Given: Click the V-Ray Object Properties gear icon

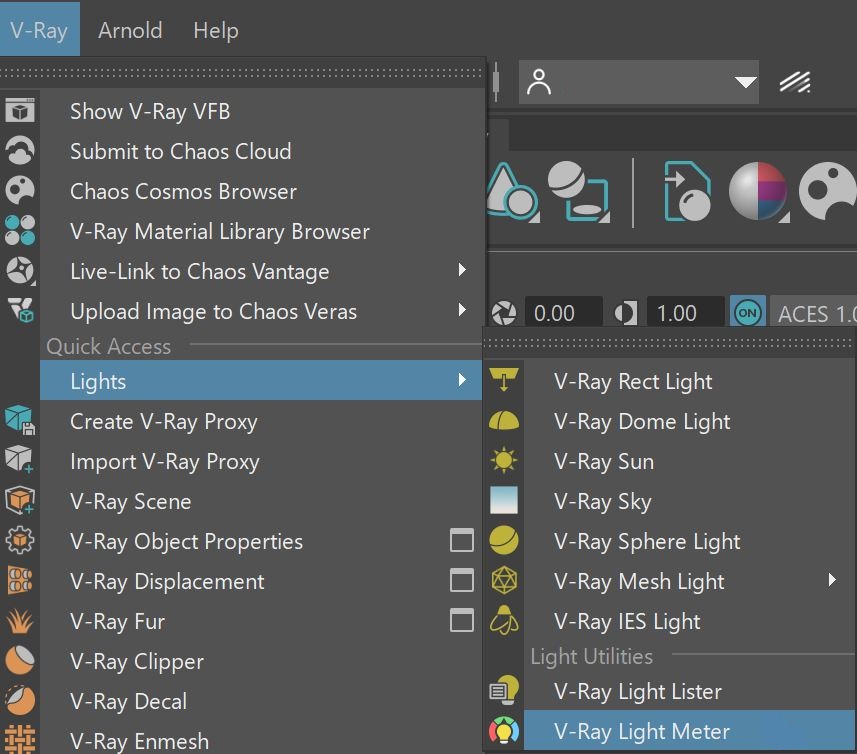Looking at the screenshot, I should point(20,540).
